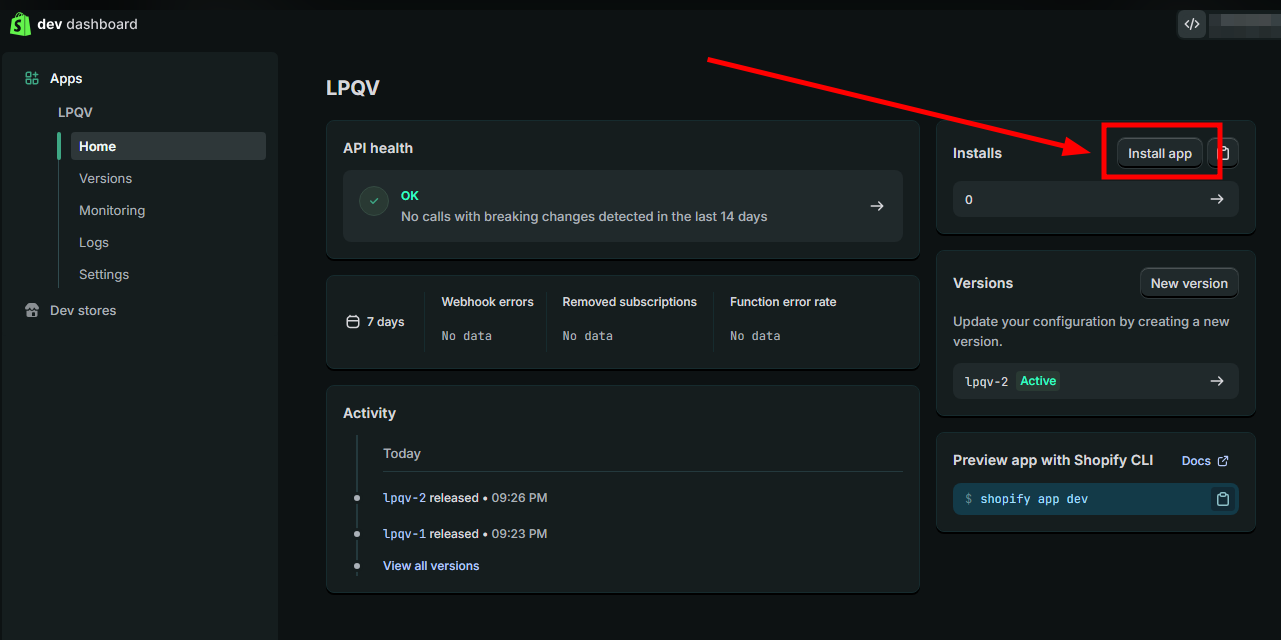Screen dimensions: 1281x640
Task: Select Logs in the sidebar
Action: click(94, 242)
